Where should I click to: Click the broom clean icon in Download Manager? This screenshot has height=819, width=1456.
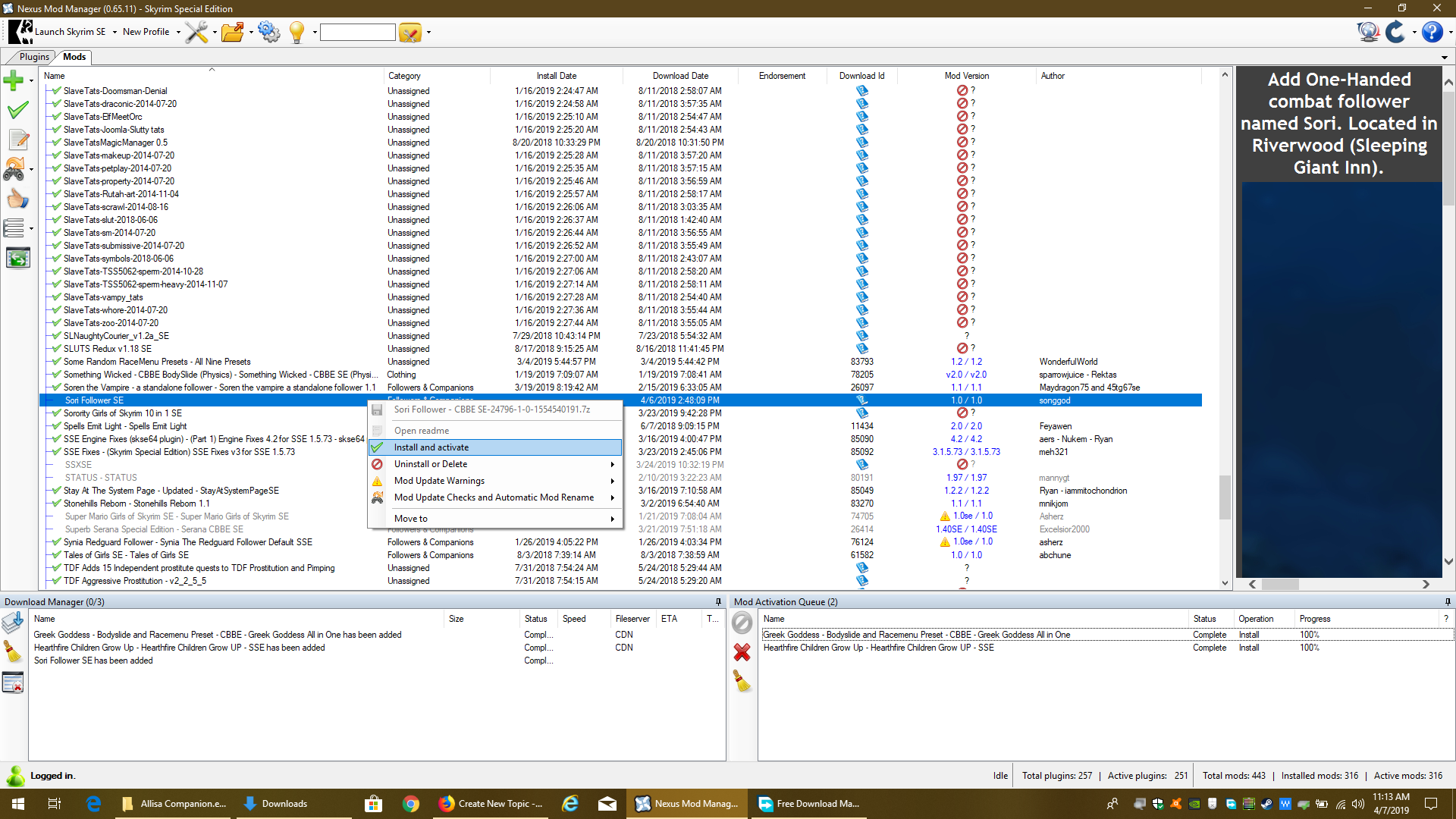click(x=13, y=652)
